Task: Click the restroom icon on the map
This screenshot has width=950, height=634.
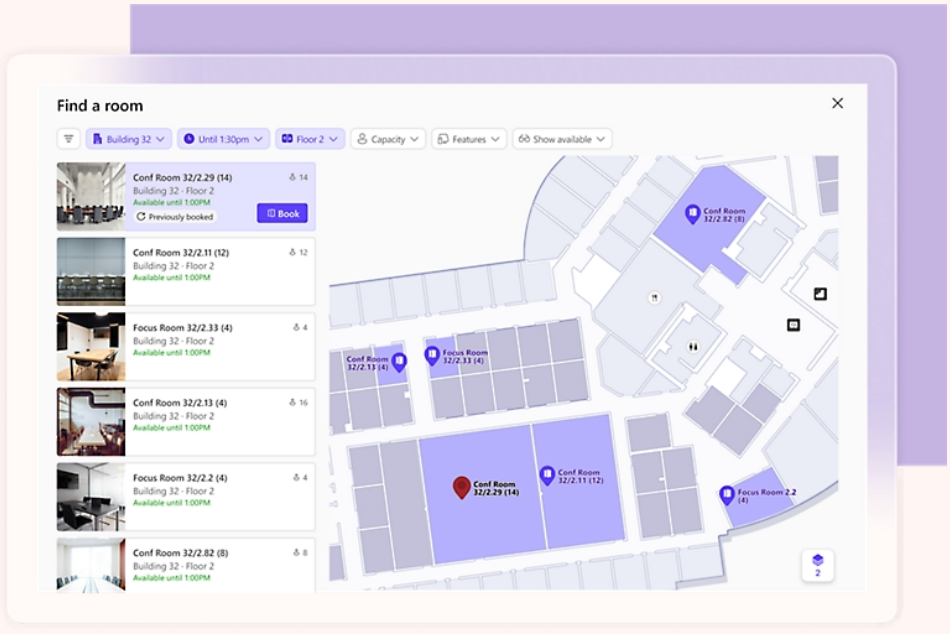Action: click(x=693, y=347)
